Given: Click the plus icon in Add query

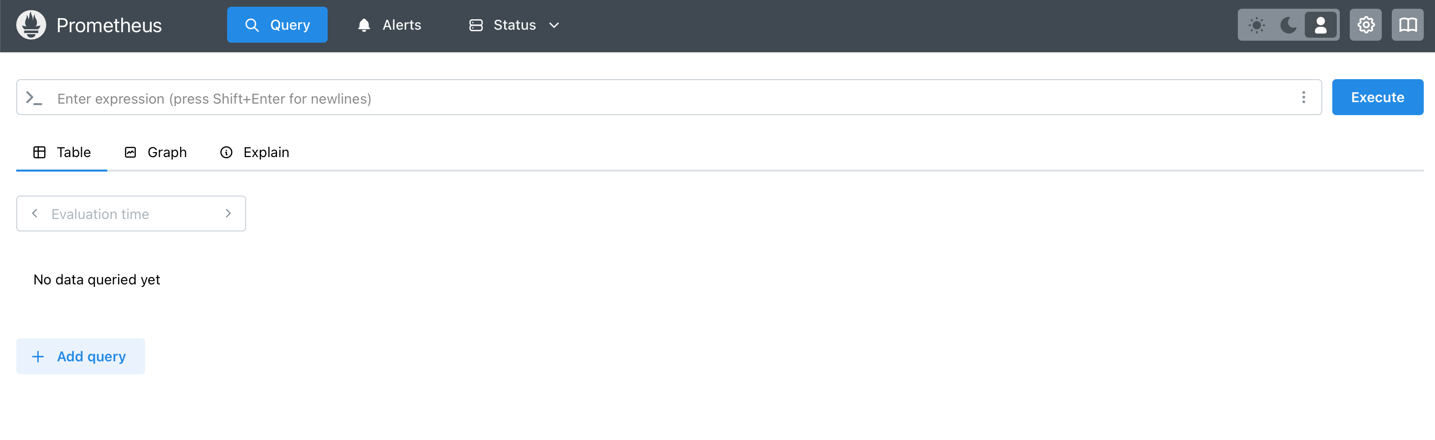Looking at the screenshot, I should pos(38,357).
